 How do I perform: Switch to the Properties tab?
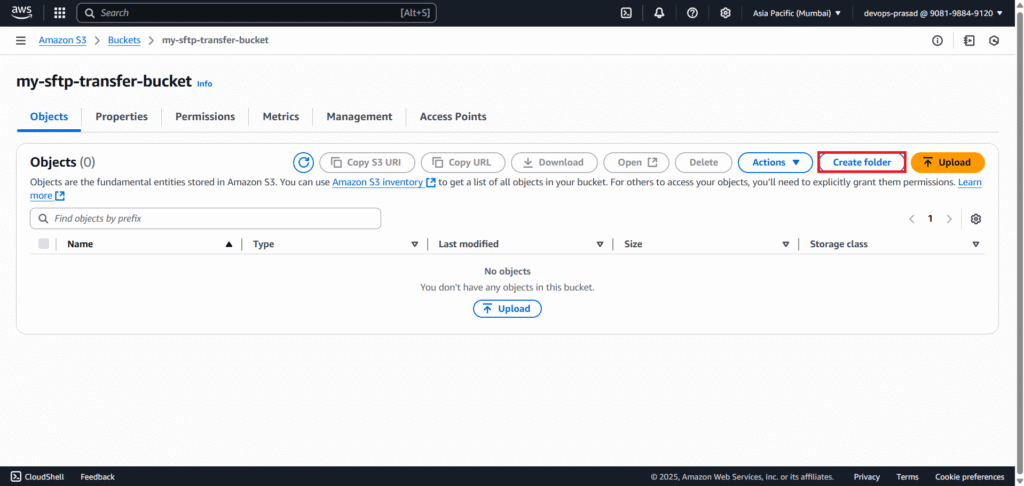pos(121,116)
